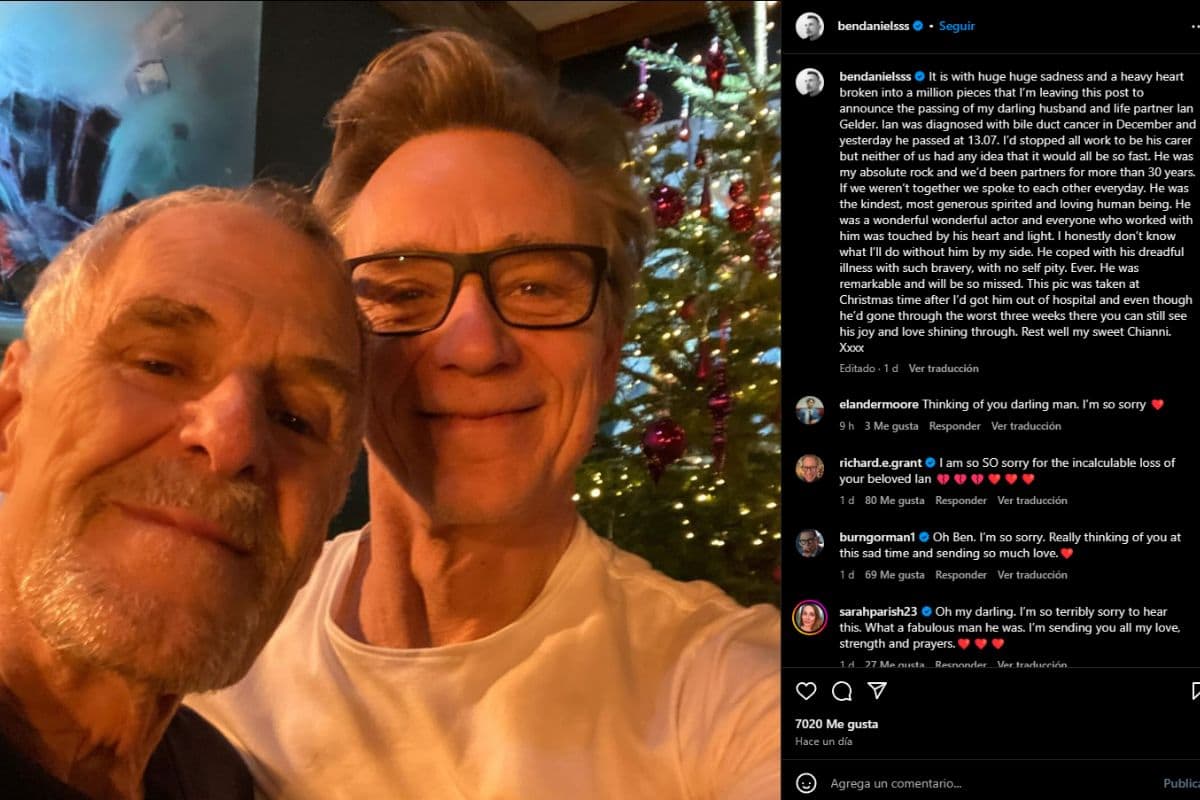The image size is (1200, 800).
Task: Reply to richard.e.grant's comment
Action: (x=960, y=500)
